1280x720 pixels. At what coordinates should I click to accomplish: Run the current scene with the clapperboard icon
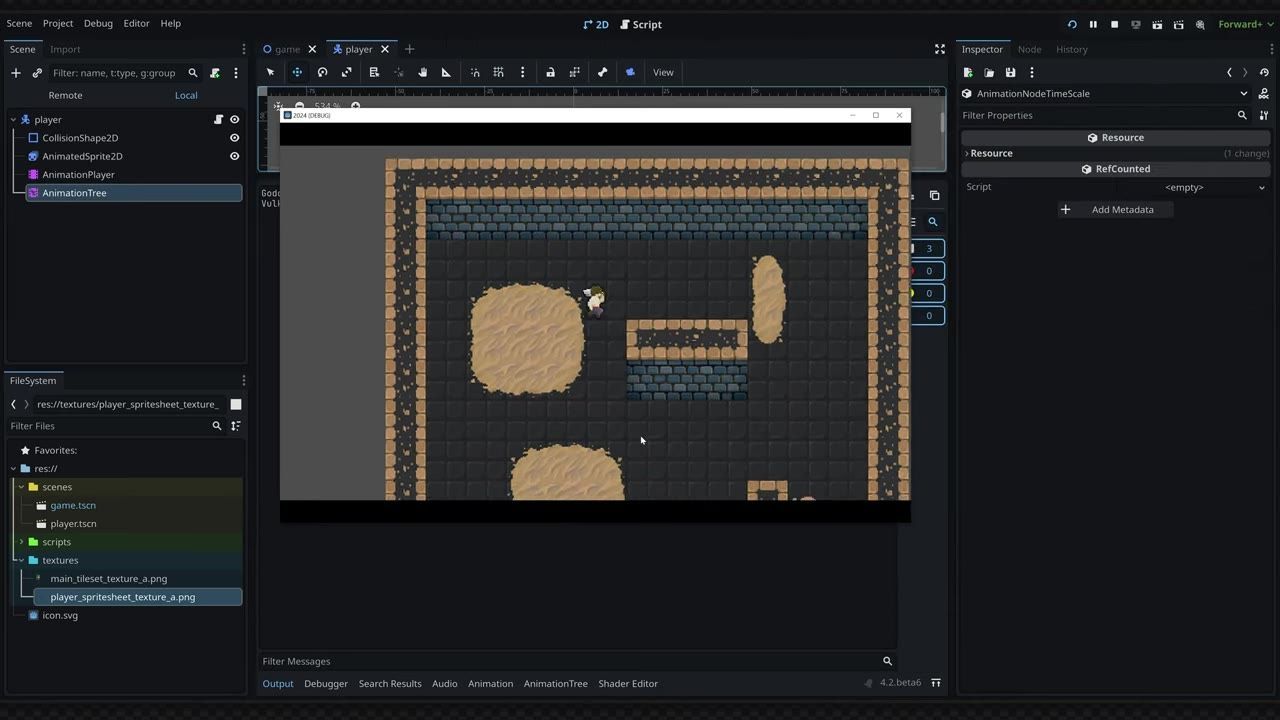tap(1157, 24)
